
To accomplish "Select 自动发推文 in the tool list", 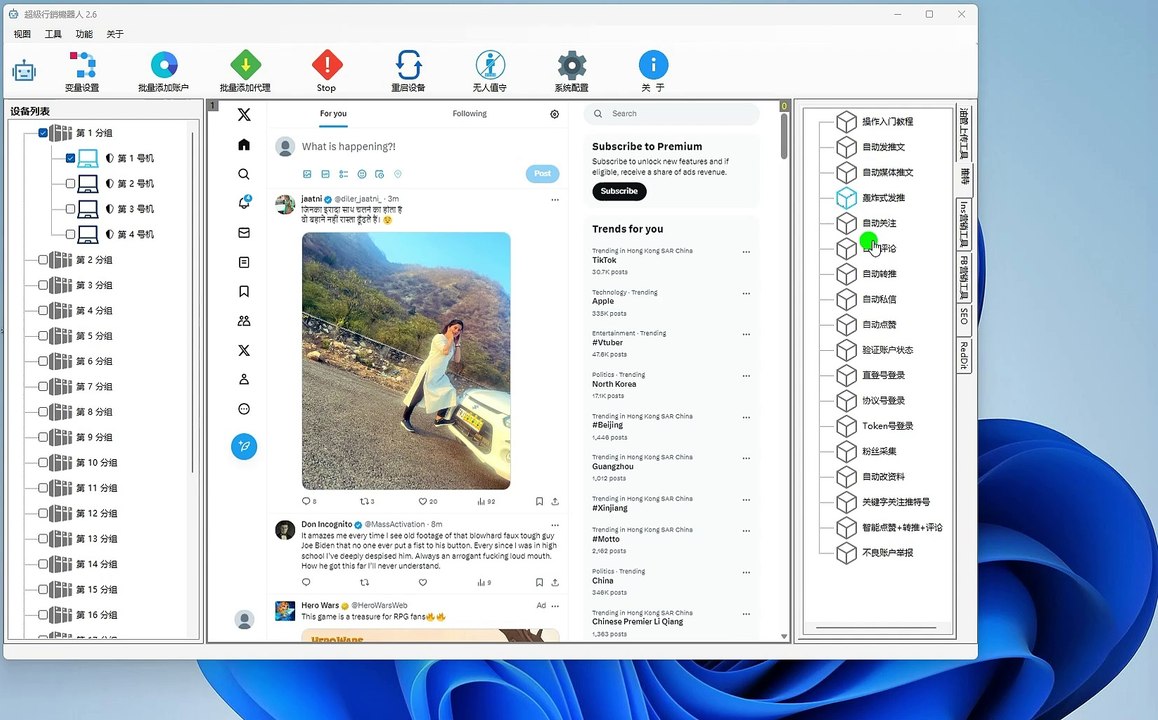I will pyautogui.click(x=884, y=147).
